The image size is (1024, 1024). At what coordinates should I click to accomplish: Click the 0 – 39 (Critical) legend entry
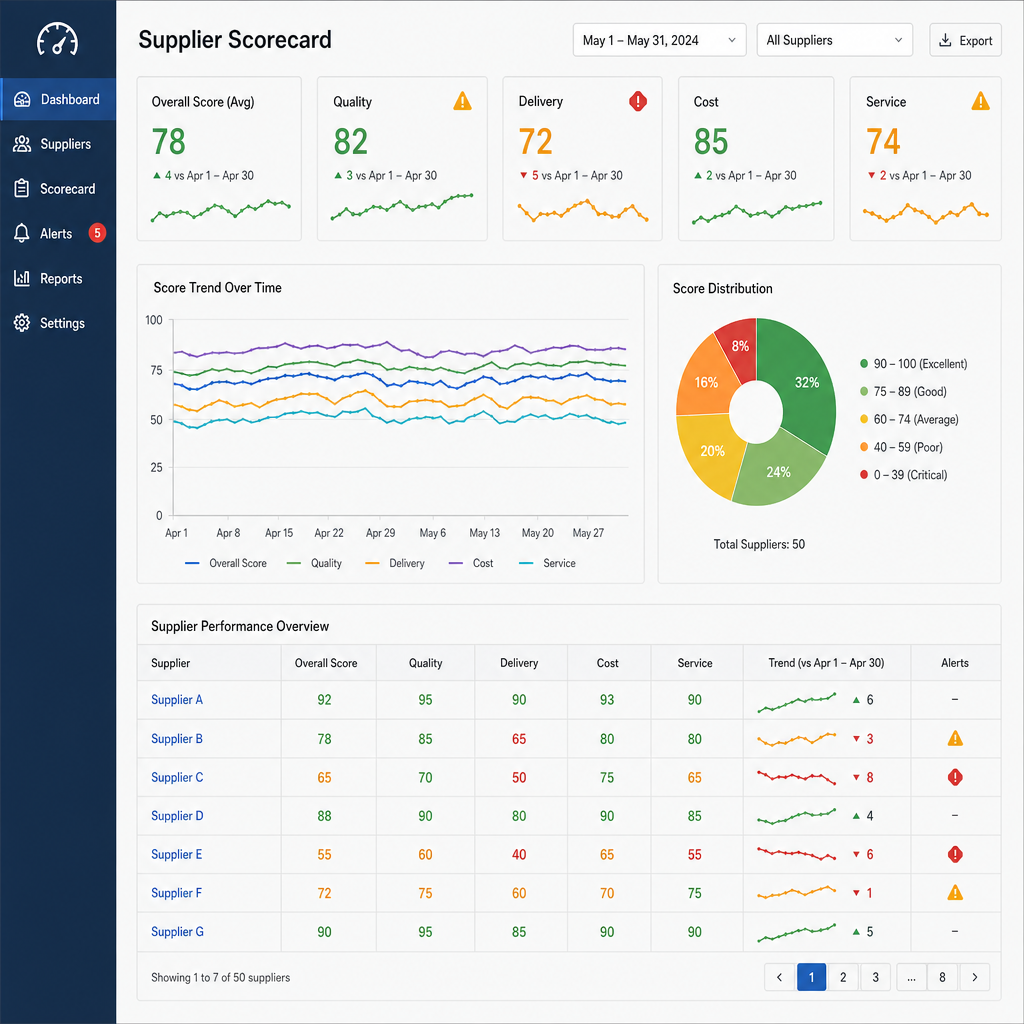tap(904, 475)
